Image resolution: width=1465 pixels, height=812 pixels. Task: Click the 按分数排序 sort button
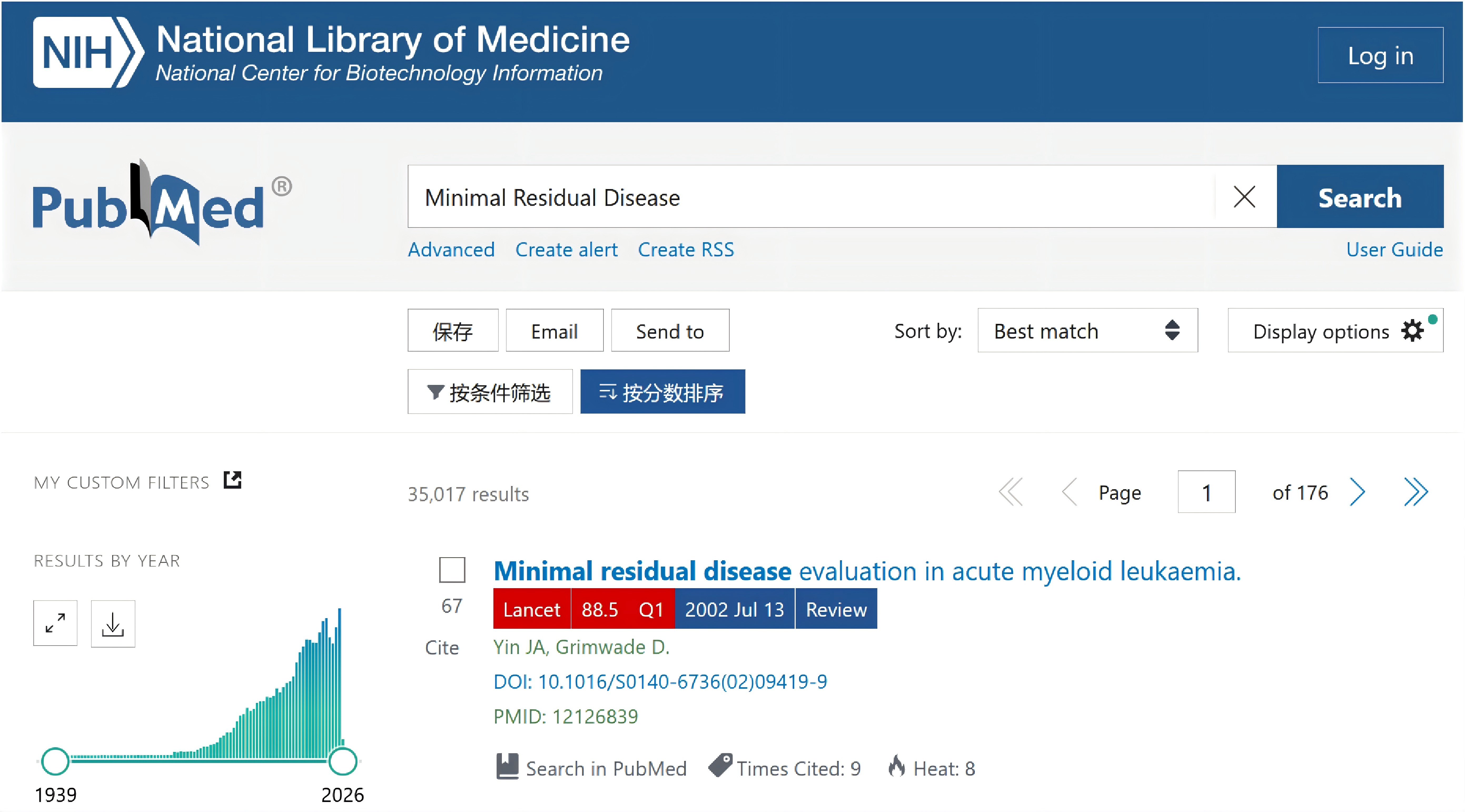[662, 392]
